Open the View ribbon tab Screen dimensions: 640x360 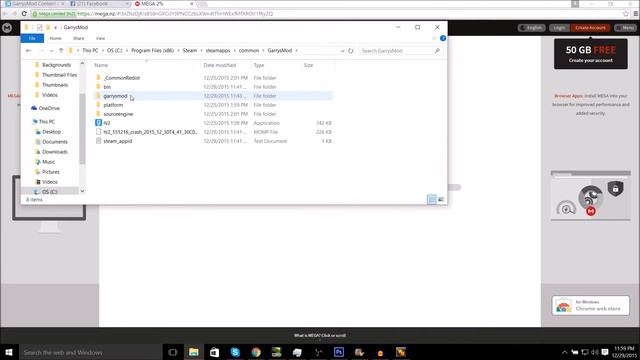[100, 38]
